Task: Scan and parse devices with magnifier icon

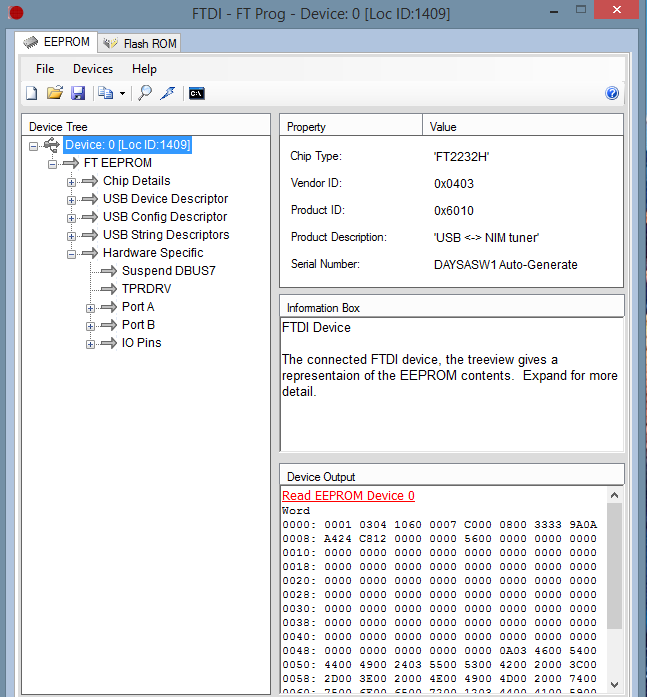Action: [145, 93]
